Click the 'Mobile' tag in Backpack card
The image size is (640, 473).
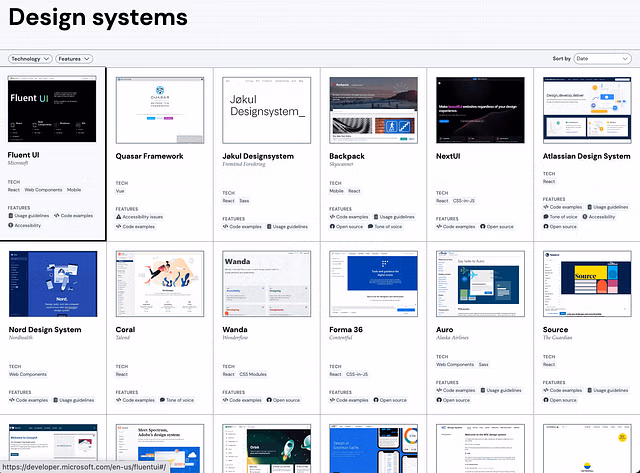(x=336, y=191)
